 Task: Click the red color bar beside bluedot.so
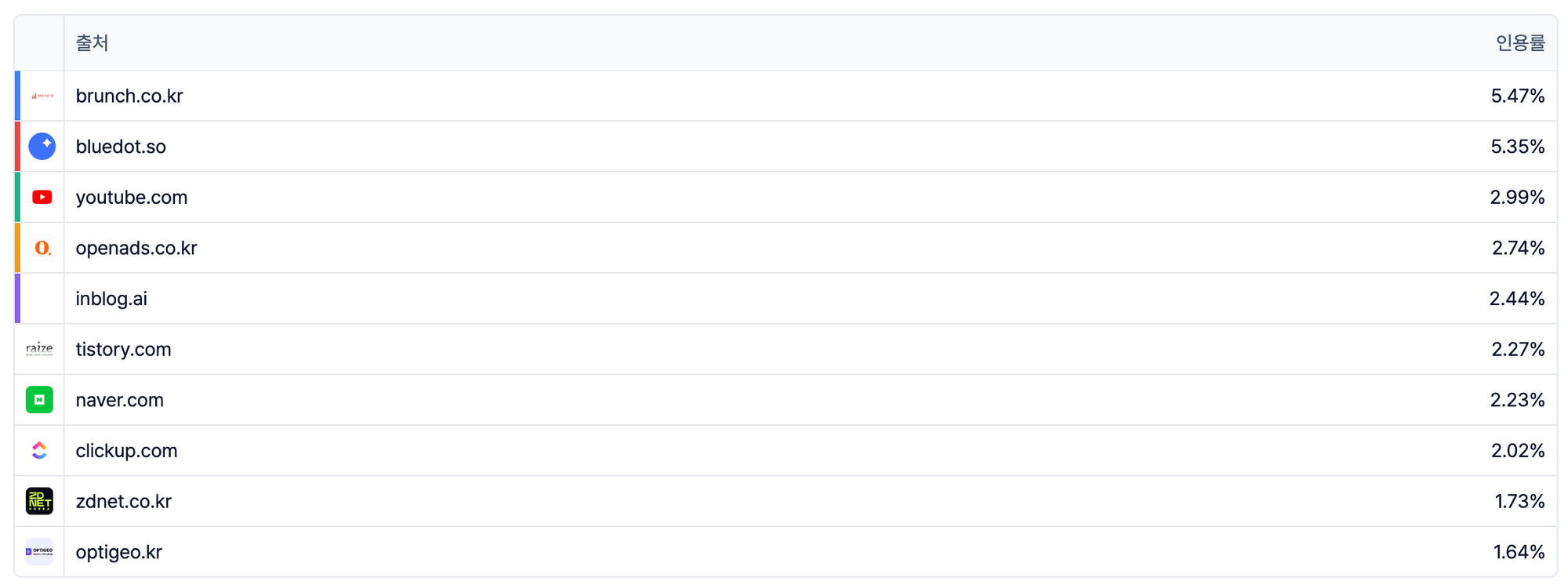pos(17,147)
